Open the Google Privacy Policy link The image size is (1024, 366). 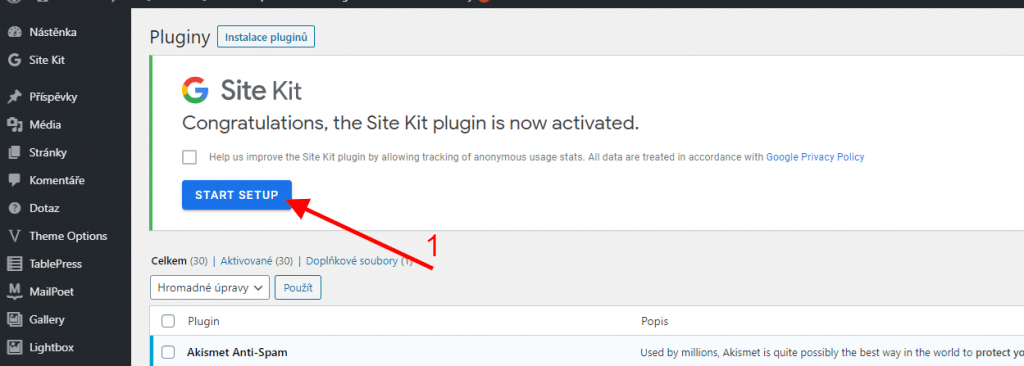coord(815,157)
